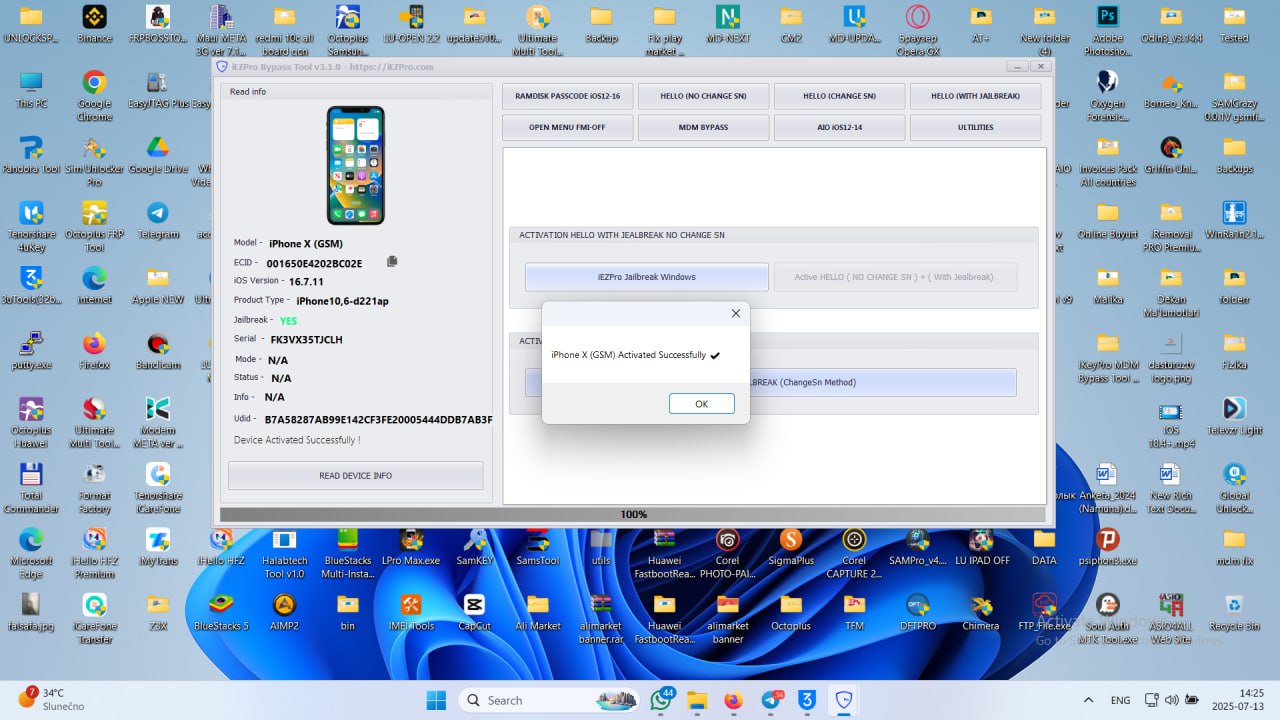Screen dimensions: 1280x720
Task: Open Binance desktop icon
Action: pyautogui.click(x=95, y=25)
